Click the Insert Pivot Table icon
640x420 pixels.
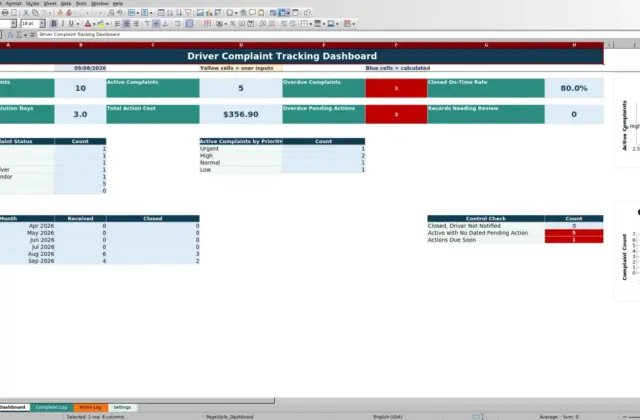click(x=218, y=13)
